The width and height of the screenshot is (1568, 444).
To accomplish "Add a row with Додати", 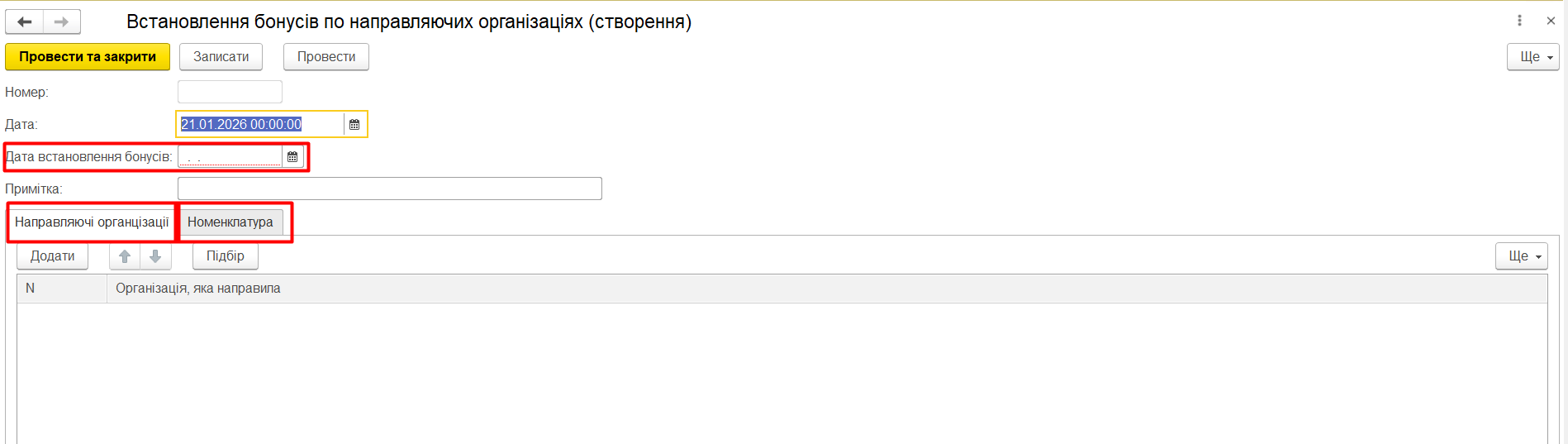I will 53,256.
